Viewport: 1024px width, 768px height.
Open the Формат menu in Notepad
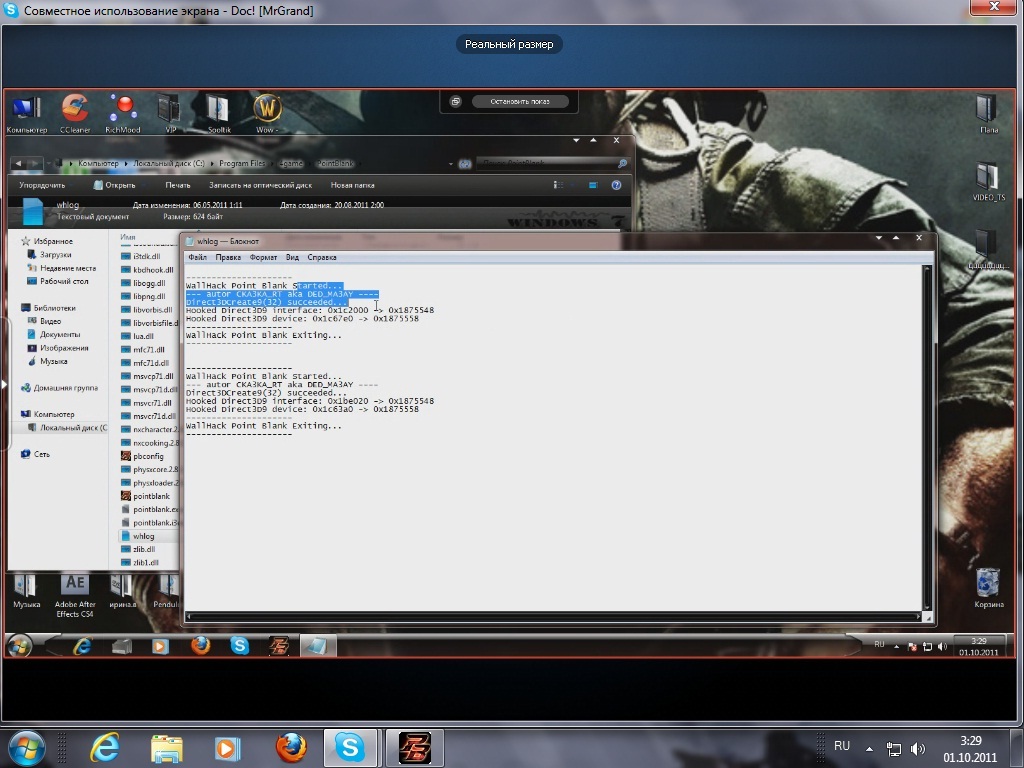point(263,257)
